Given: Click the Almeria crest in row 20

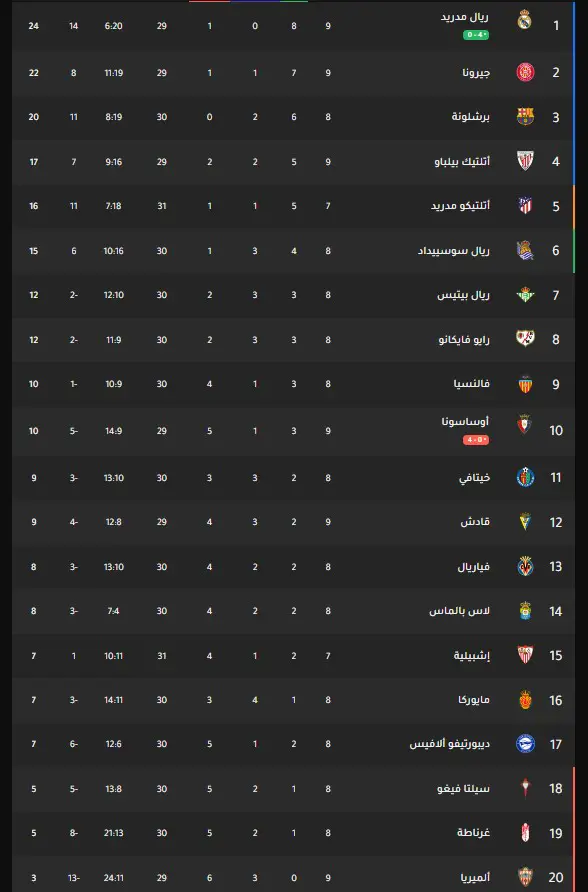Looking at the screenshot, I should point(525,877).
